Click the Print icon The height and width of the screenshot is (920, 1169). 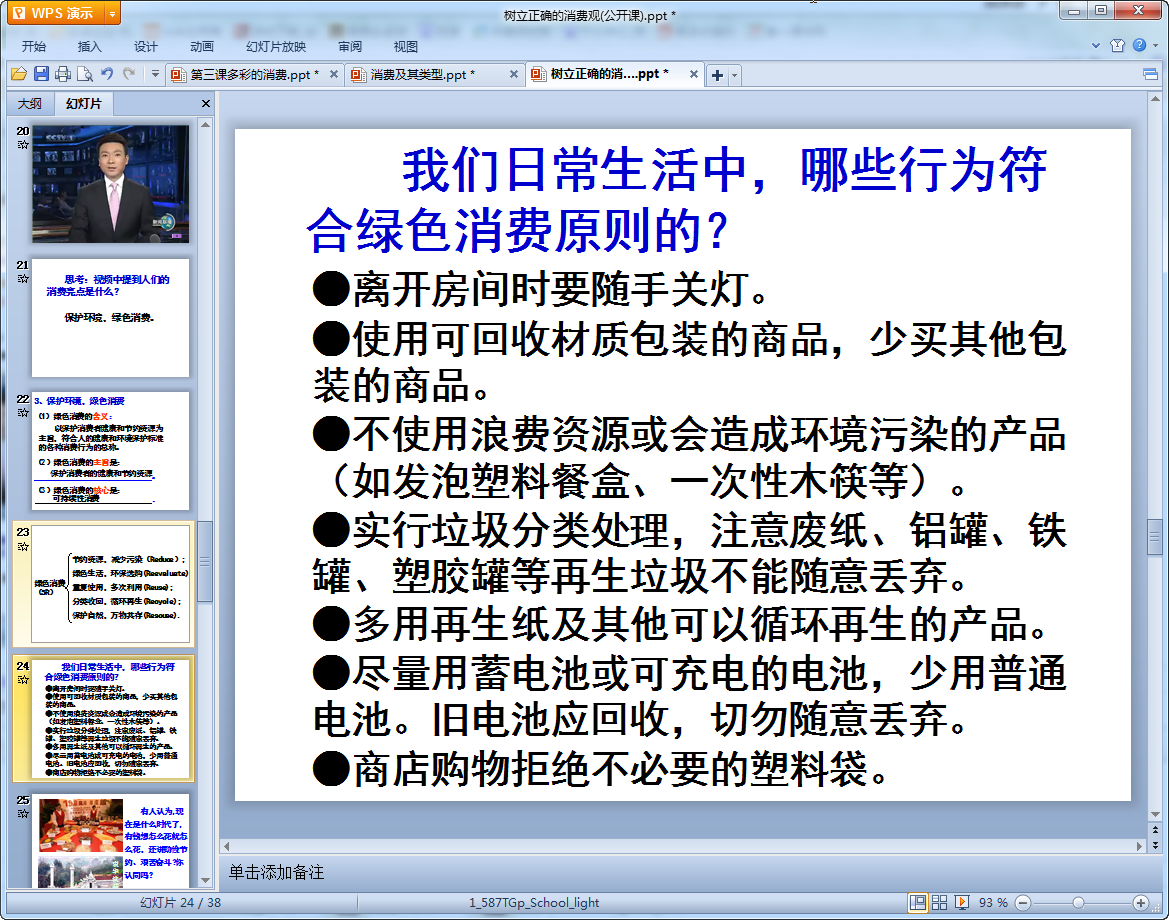63,74
